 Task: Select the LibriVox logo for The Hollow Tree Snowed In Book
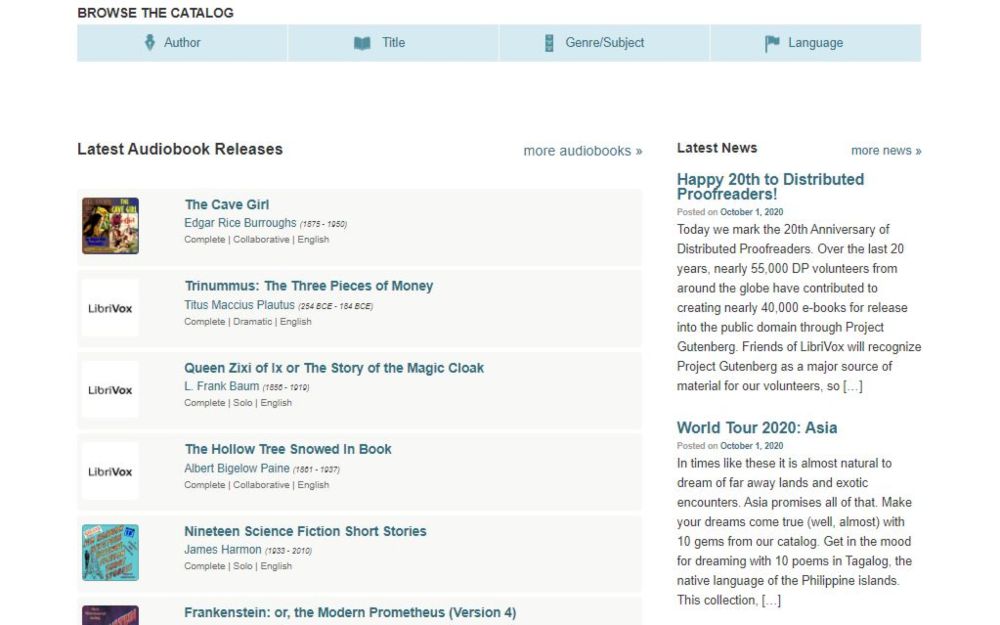click(110, 470)
